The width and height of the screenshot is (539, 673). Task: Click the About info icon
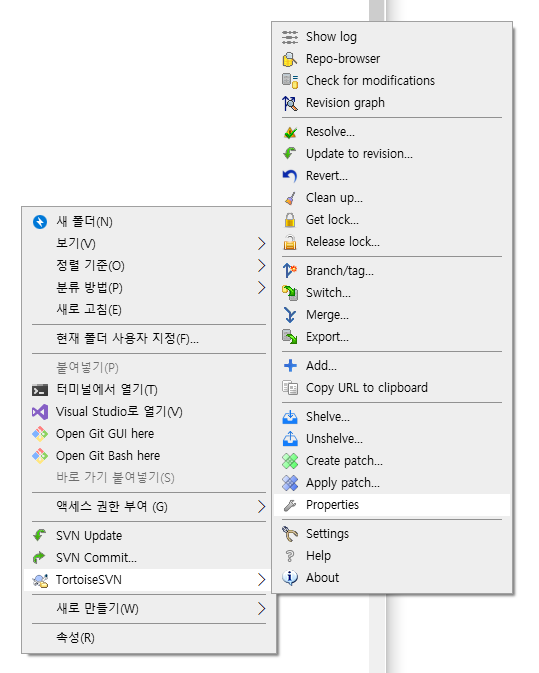click(x=290, y=578)
